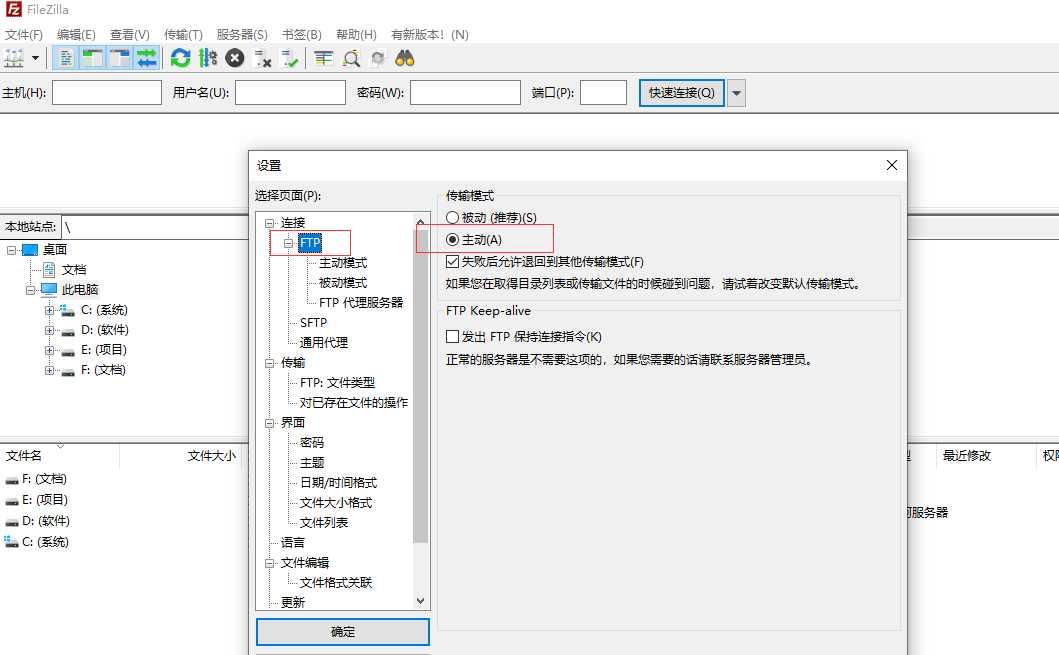Collapse the 界面 node in settings tree
The image size is (1059, 655).
(269, 423)
